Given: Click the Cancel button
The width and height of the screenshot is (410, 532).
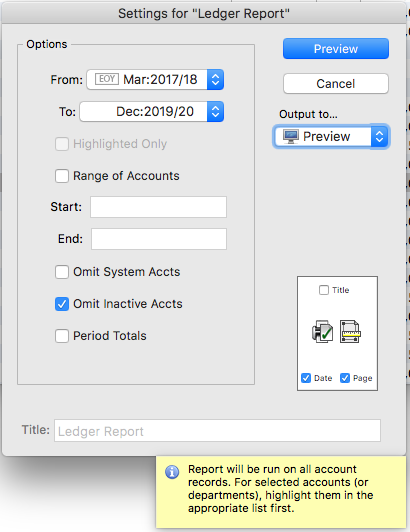Looking at the screenshot, I should pyautogui.click(x=336, y=83).
